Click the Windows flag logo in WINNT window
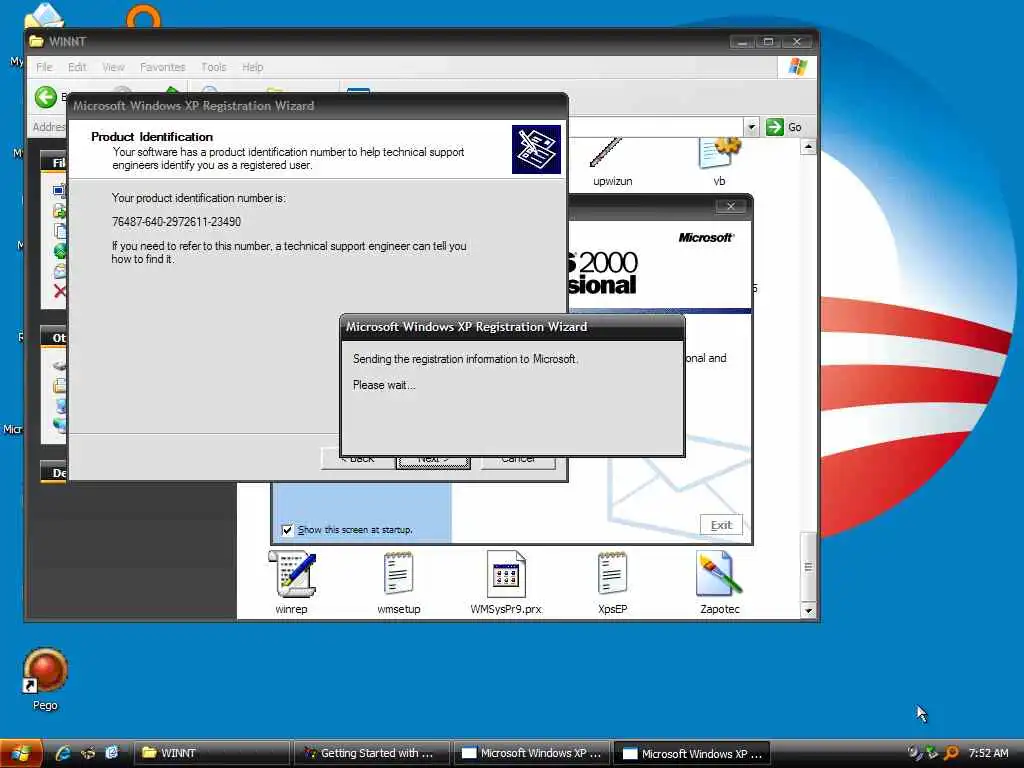 pos(797,67)
